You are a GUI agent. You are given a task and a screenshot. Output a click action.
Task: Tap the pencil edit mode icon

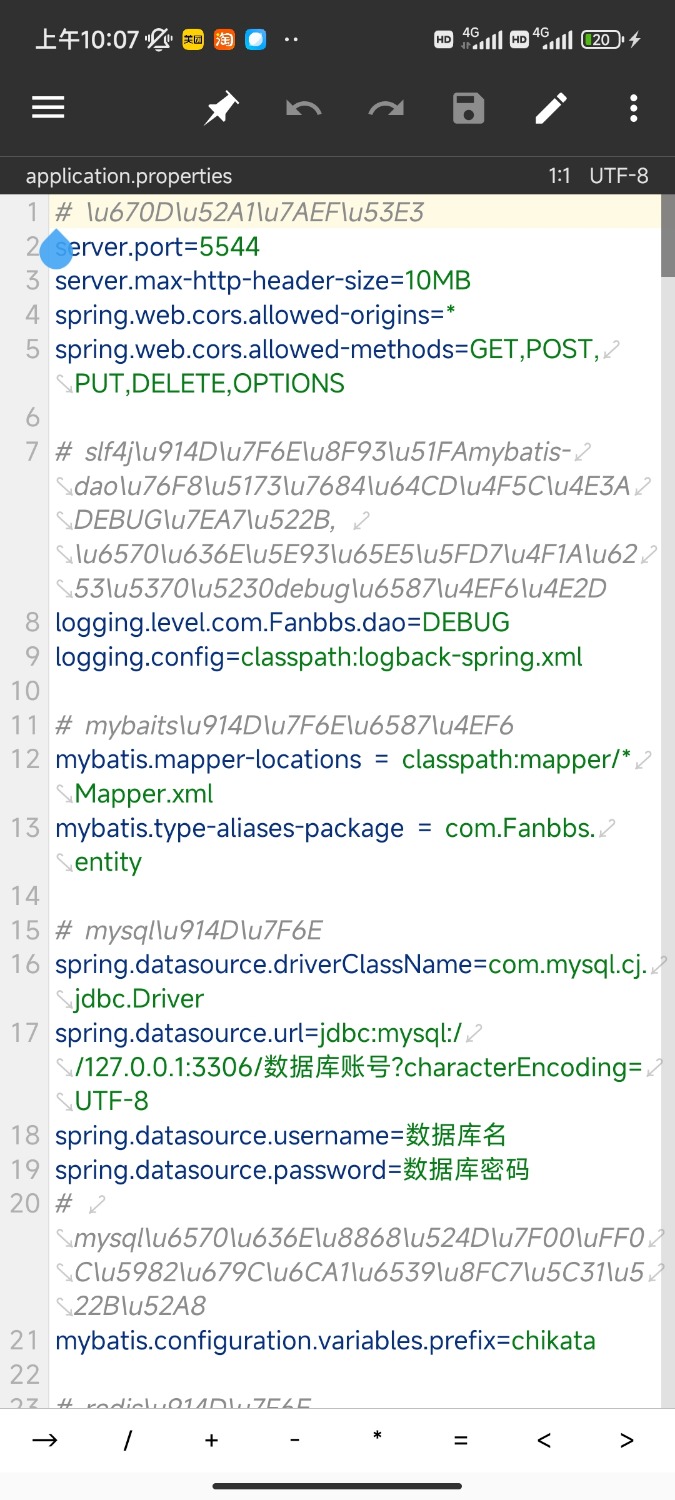pyautogui.click(x=551, y=108)
